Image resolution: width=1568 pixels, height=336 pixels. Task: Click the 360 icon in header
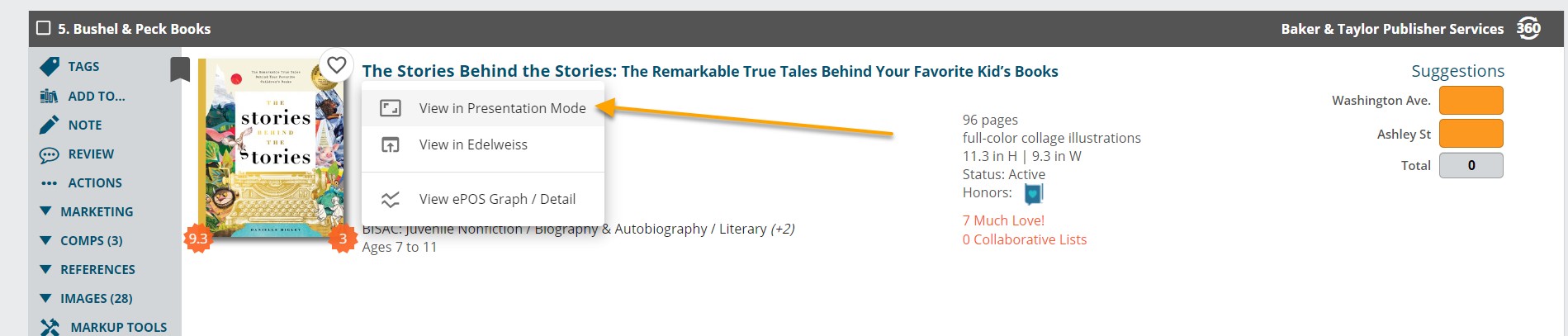pyautogui.click(x=1528, y=28)
